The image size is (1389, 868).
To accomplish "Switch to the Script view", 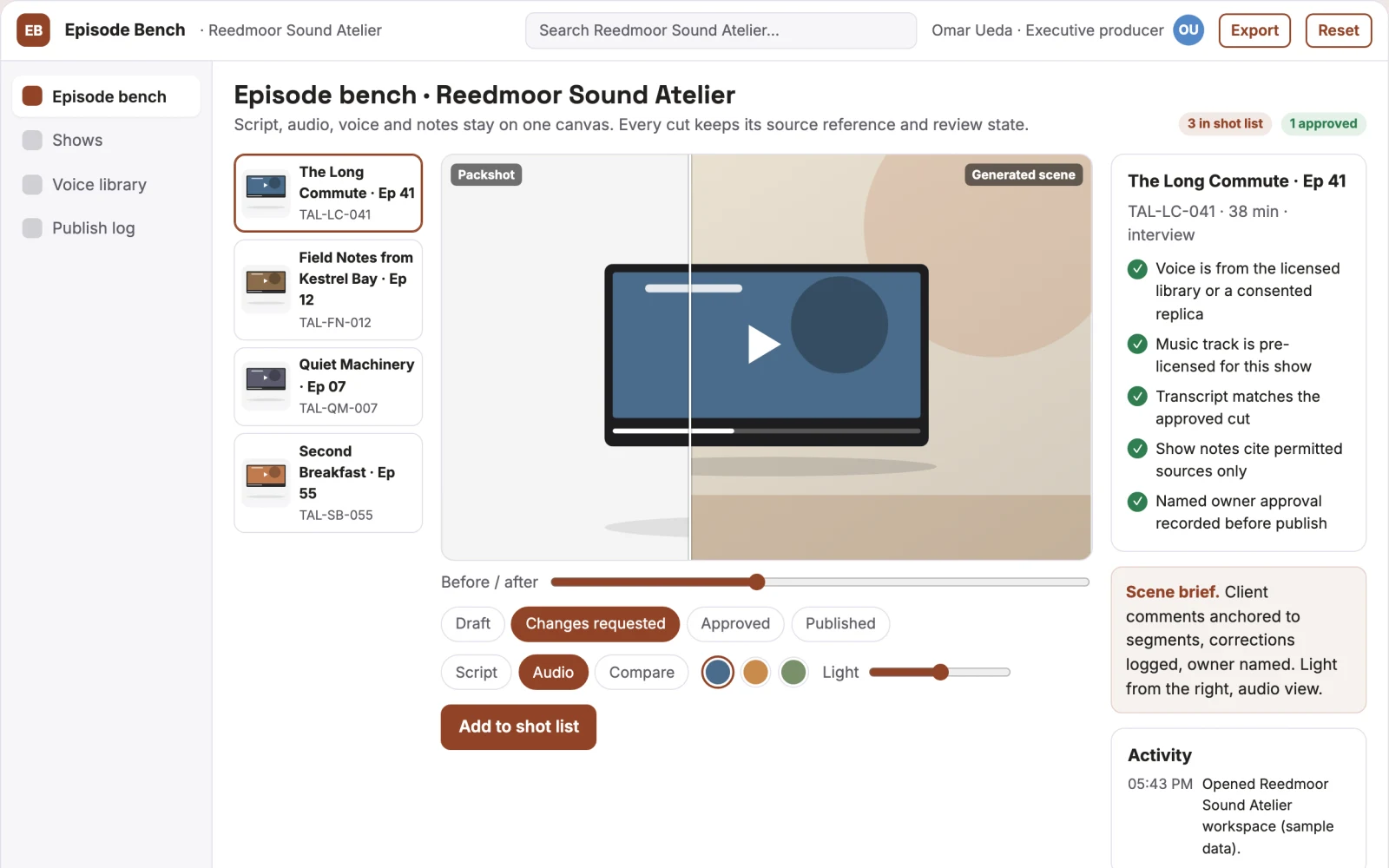I will pyautogui.click(x=477, y=673).
